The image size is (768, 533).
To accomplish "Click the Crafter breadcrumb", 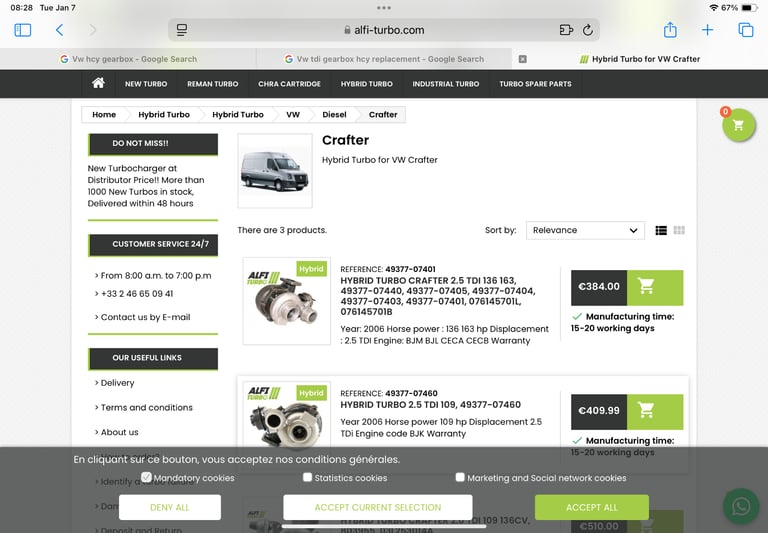I will 383,115.
